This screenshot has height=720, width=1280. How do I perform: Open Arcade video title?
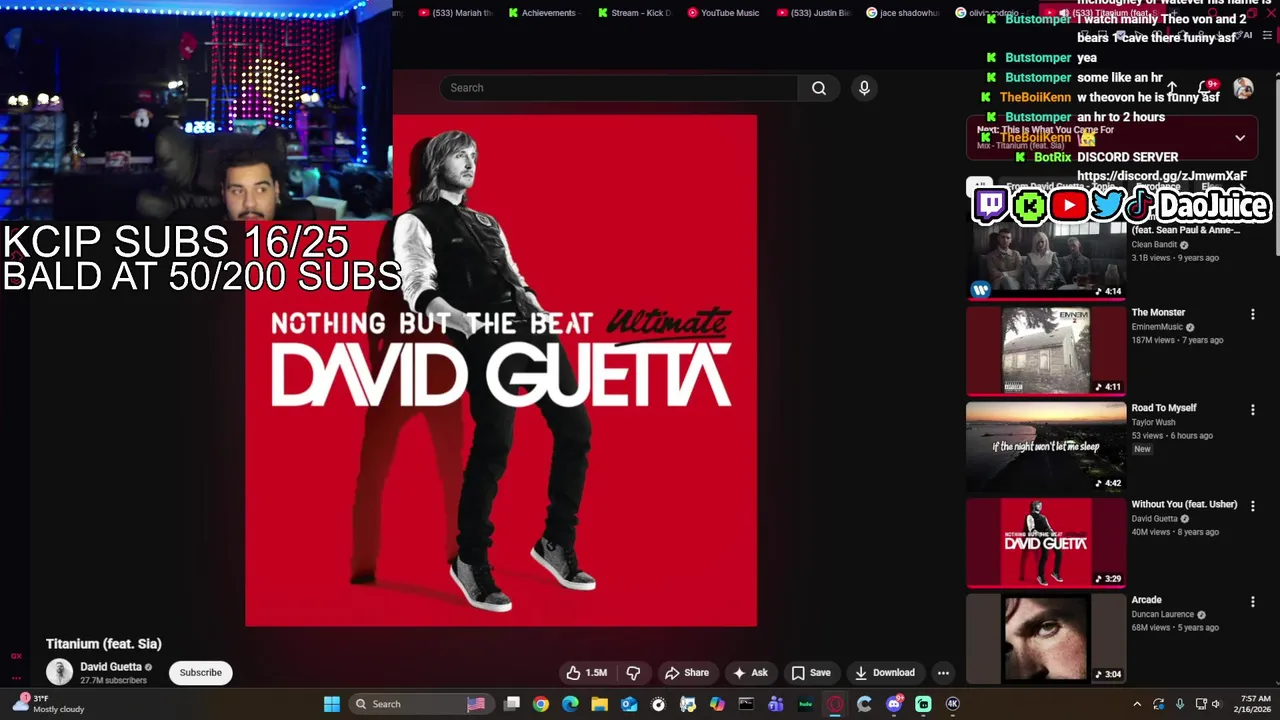[x=1146, y=600]
